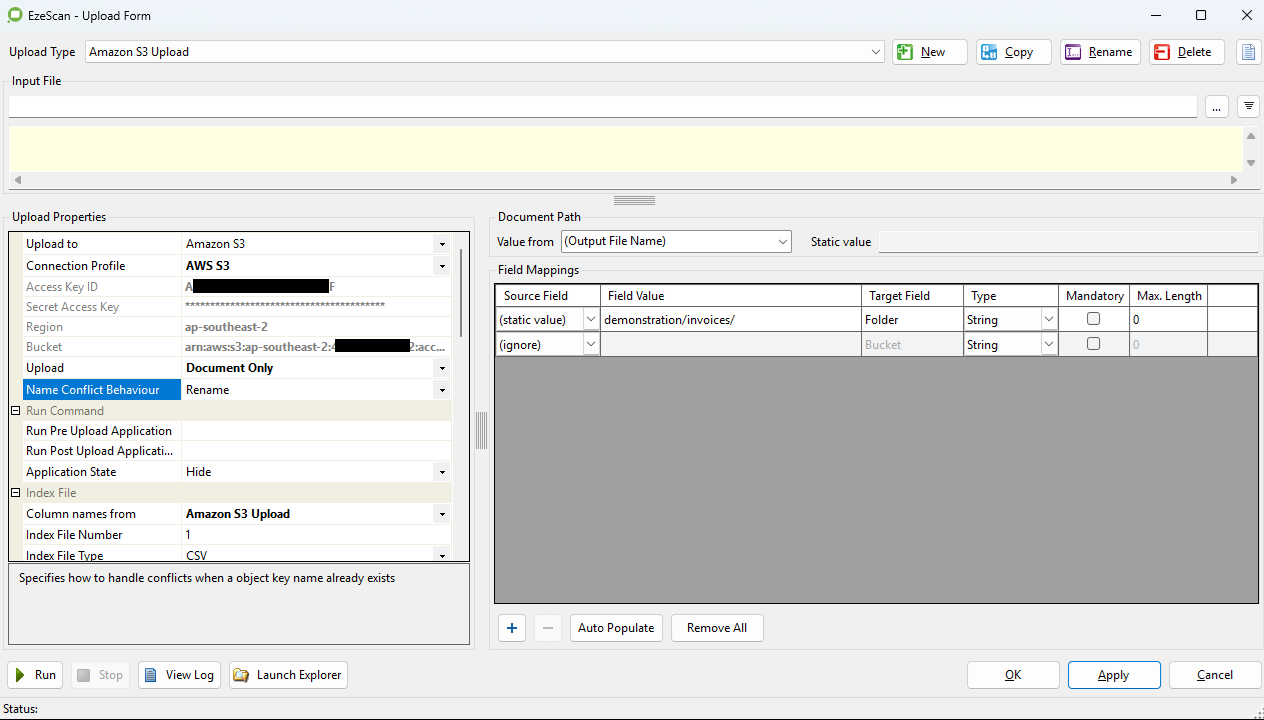
Task: Click the Copy upload type button
Action: coord(1013,52)
